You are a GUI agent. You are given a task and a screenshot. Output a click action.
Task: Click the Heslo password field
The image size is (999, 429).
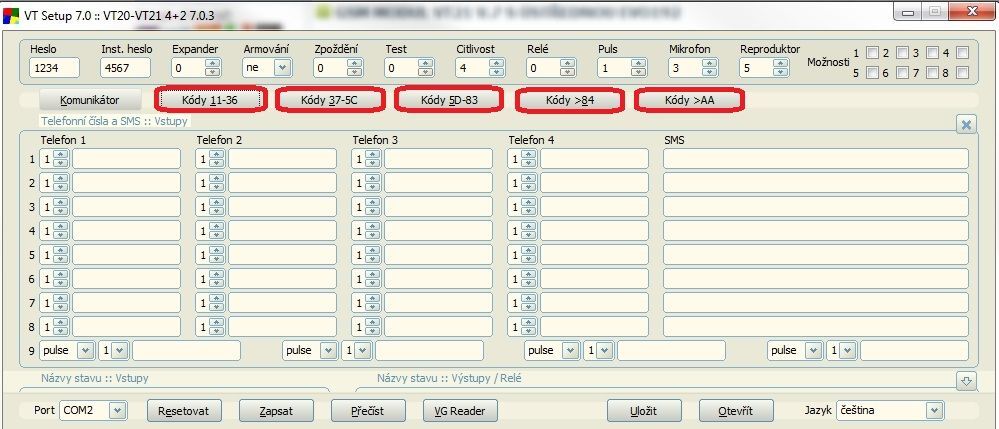pos(53,68)
